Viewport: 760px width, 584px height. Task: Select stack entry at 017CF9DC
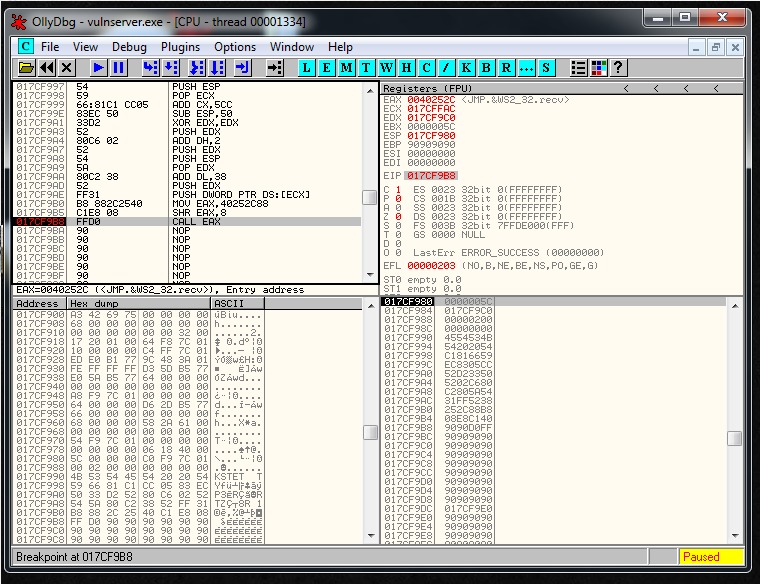click(x=553, y=508)
